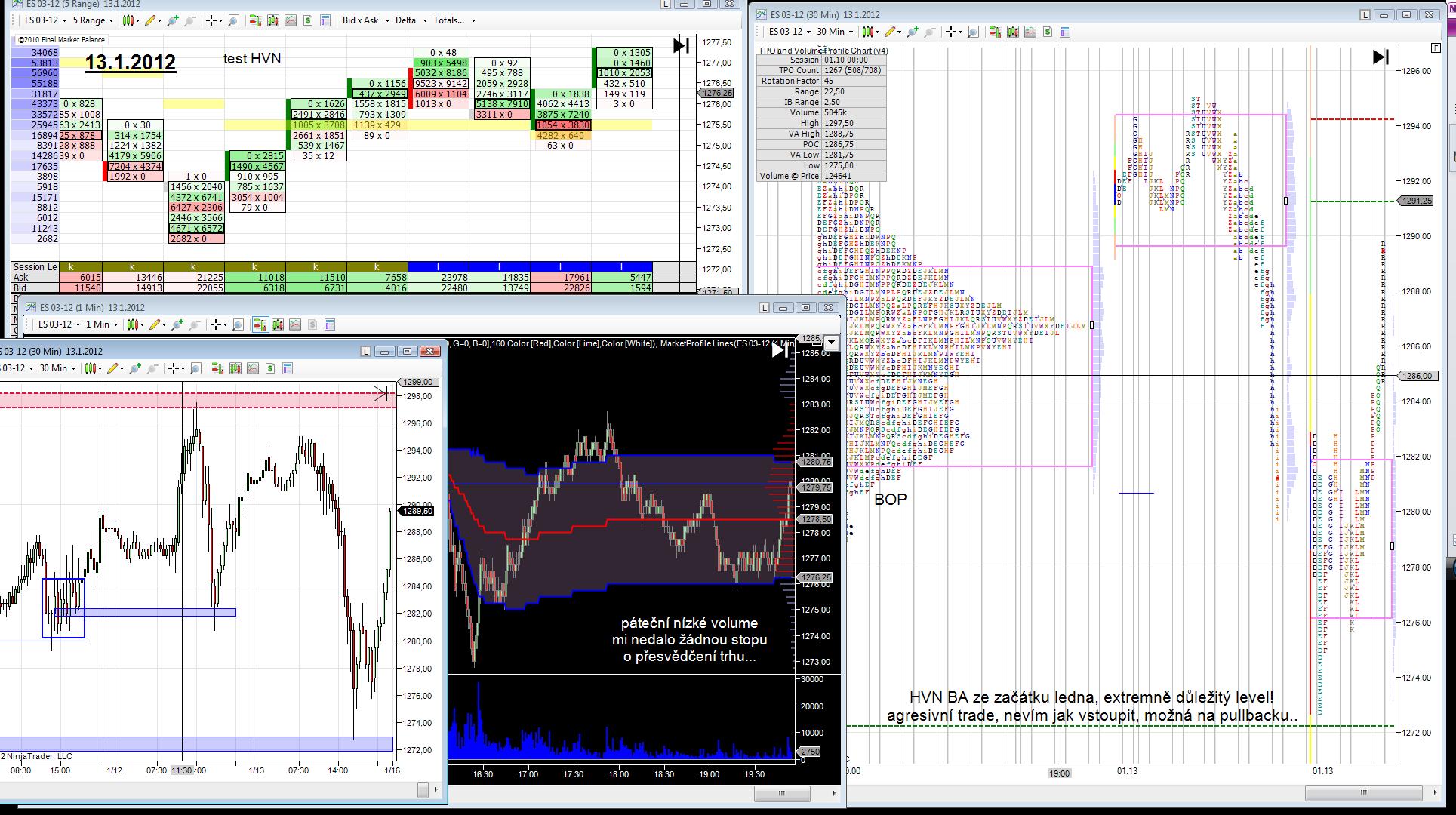Click skip-to-end arrow on TPO profile chart
This screenshot has height=815, width=1456.
pos(1381,57)
